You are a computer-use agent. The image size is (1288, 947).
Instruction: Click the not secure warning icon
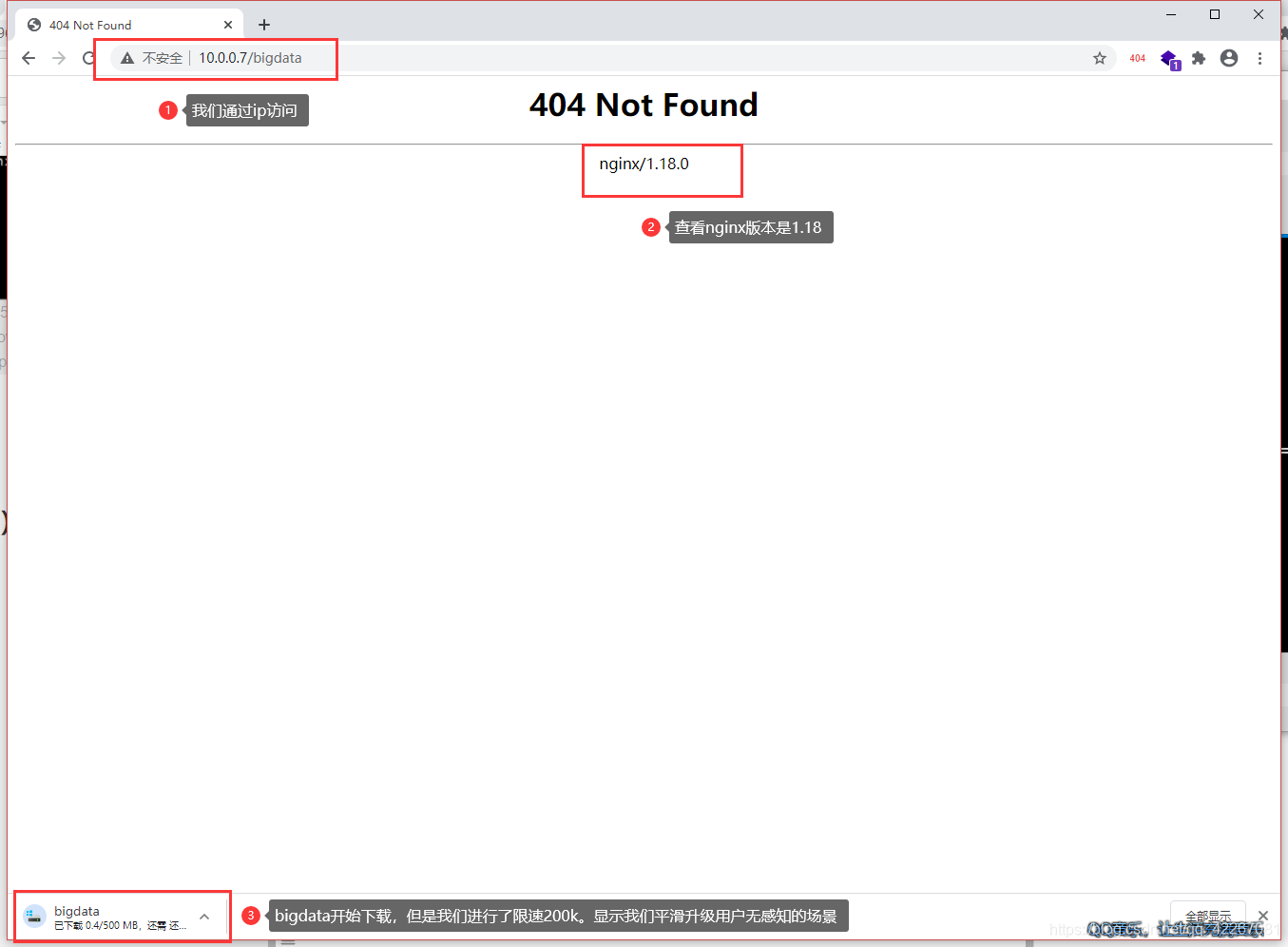[127, 58]
